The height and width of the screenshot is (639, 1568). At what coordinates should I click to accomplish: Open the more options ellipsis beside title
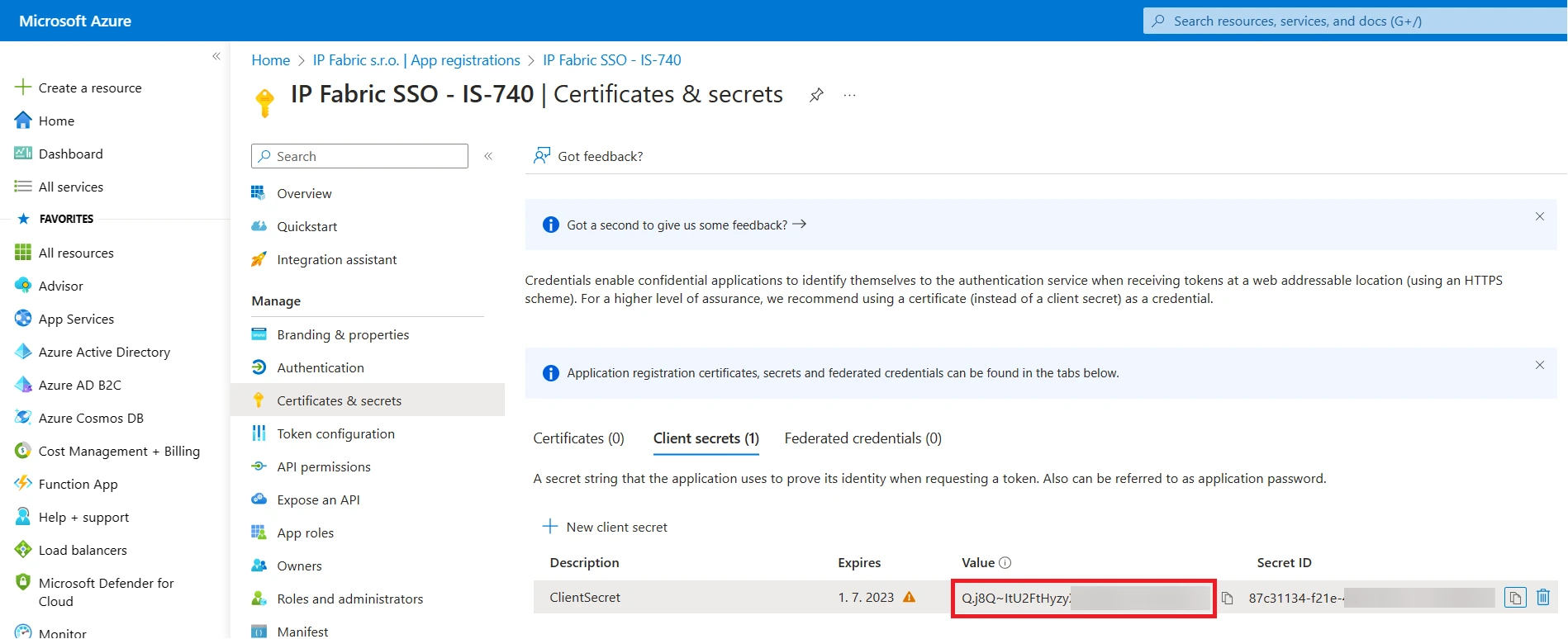tap(849, 95)
